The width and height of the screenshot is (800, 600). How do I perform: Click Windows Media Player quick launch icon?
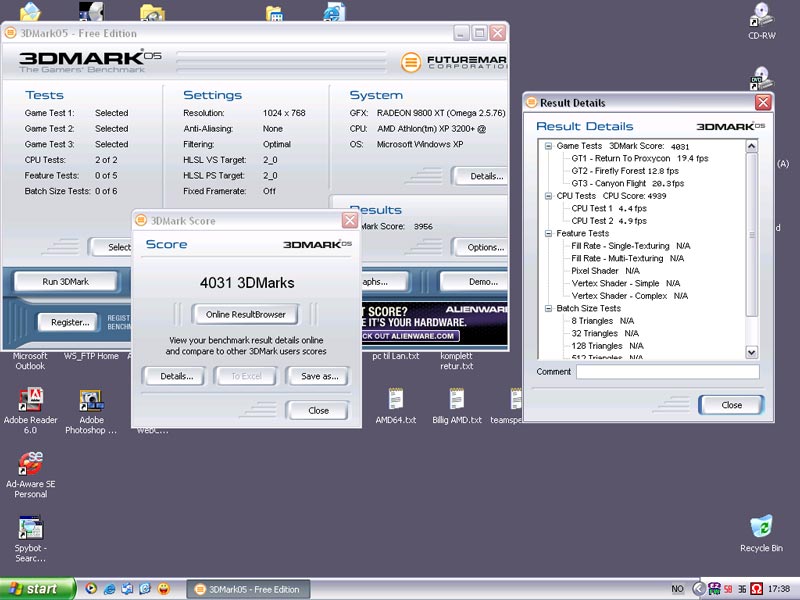point(91,589)
